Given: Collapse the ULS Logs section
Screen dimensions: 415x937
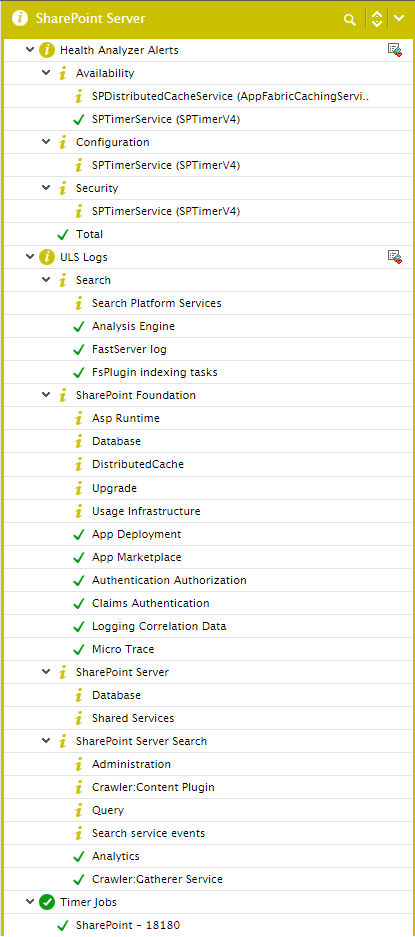Looking at the screenshot, I should 30,258.
